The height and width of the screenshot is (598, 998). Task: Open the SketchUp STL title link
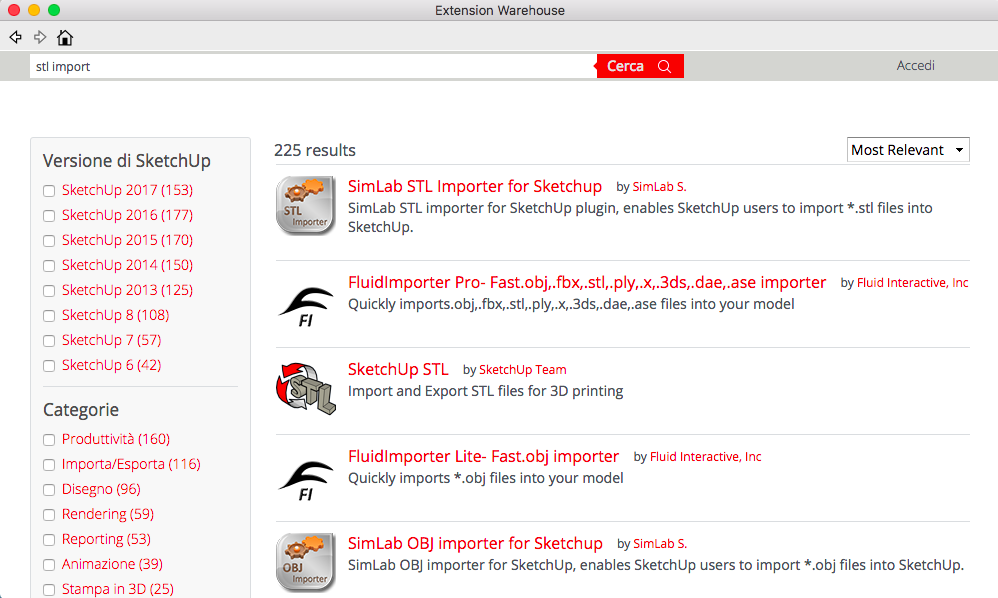398,370
